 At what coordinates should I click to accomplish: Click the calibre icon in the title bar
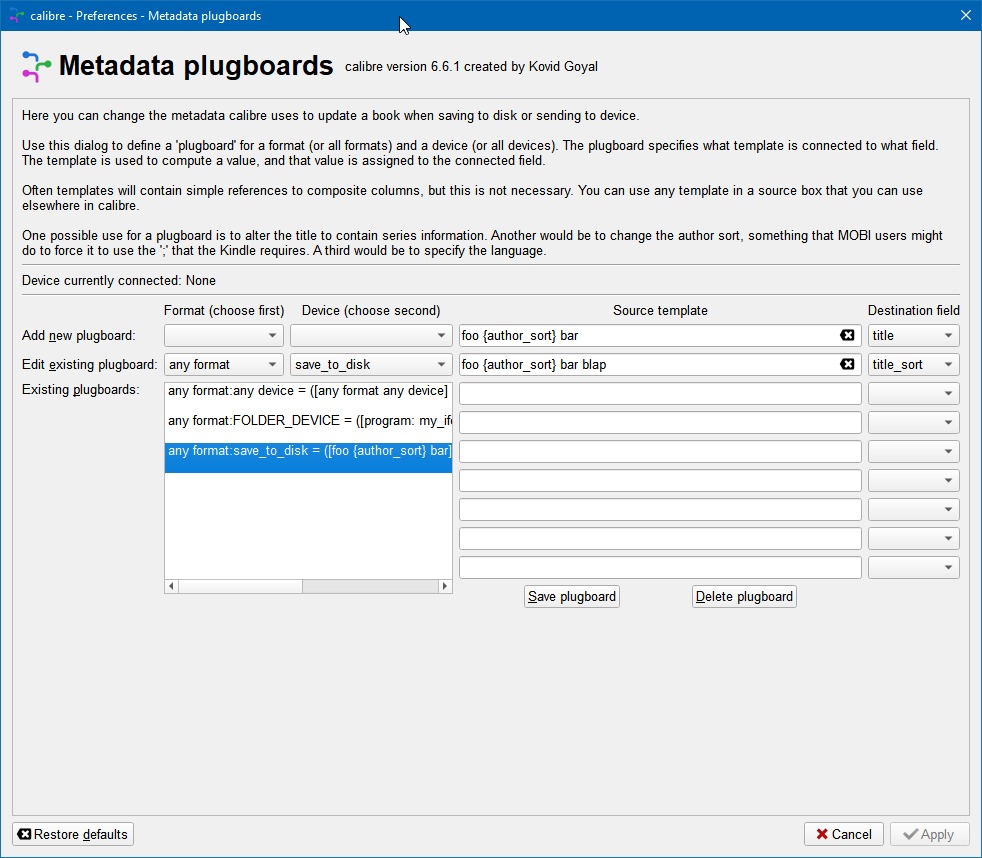coord(16,15)
